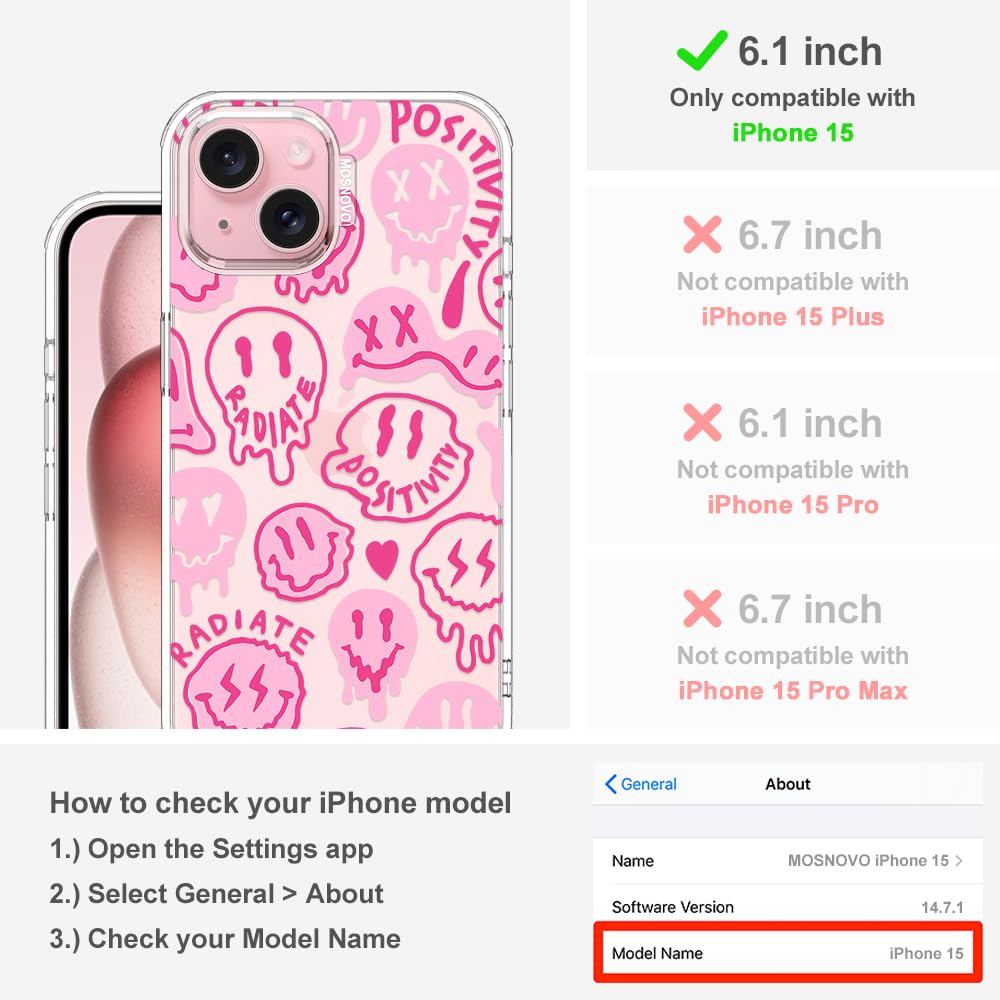Click the upper camera lens on the phone

point(230,158)
